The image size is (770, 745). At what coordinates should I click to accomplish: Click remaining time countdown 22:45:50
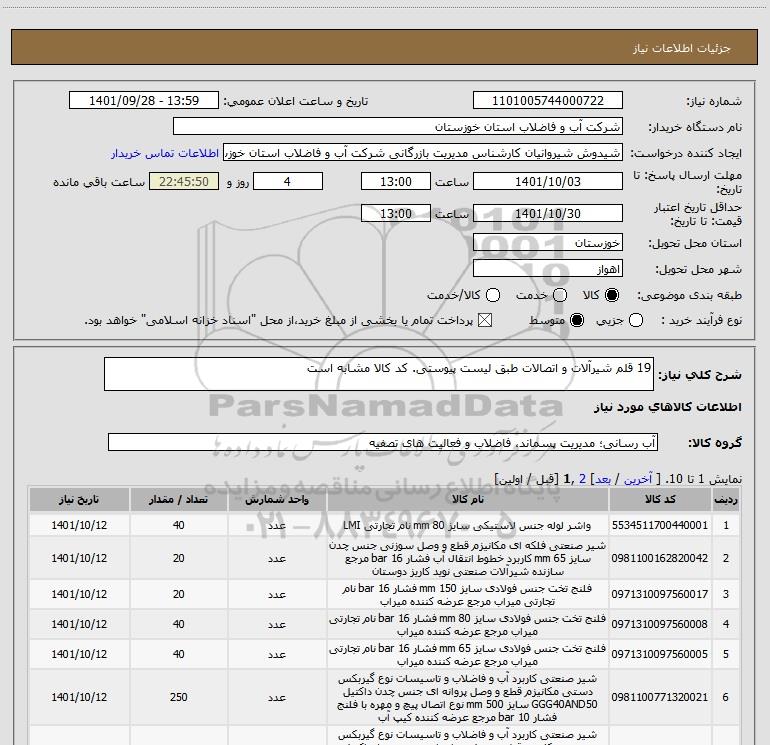184,181
